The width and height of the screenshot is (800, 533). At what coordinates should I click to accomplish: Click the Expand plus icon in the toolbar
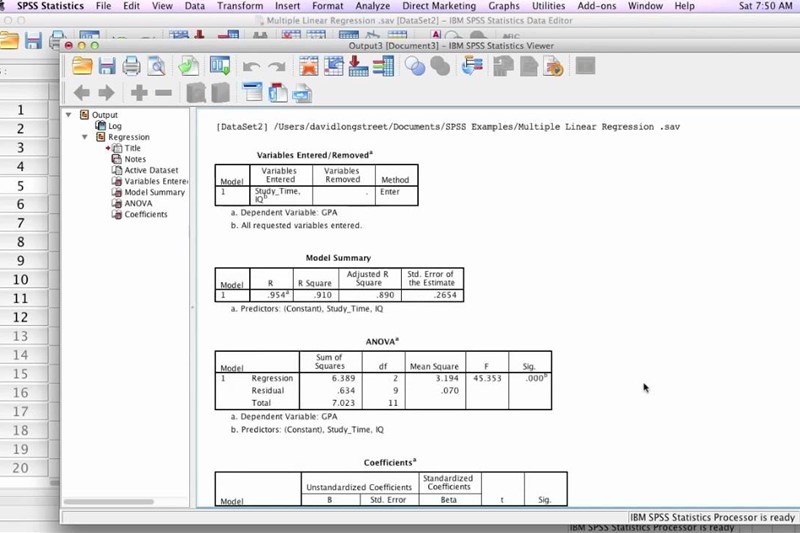pos(138,94)
